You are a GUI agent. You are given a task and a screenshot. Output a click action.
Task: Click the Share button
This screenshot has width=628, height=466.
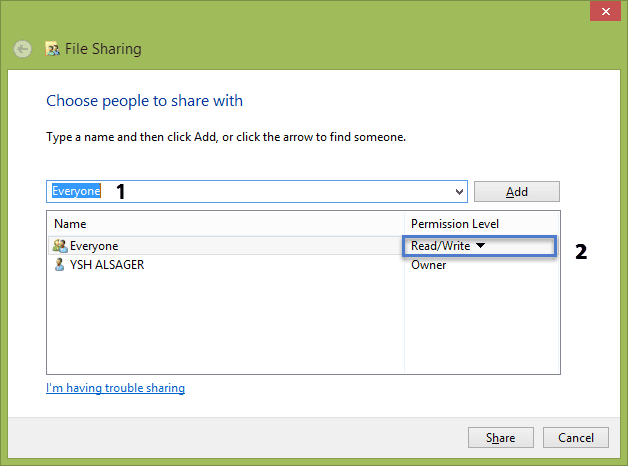click(501, 438)
